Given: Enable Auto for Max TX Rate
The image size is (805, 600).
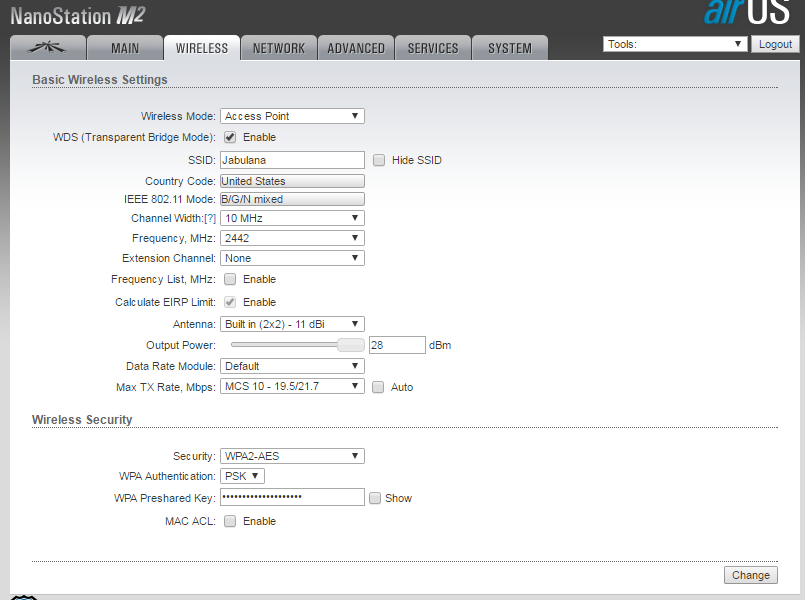Looking at the screenshot, I should [378, 387].
